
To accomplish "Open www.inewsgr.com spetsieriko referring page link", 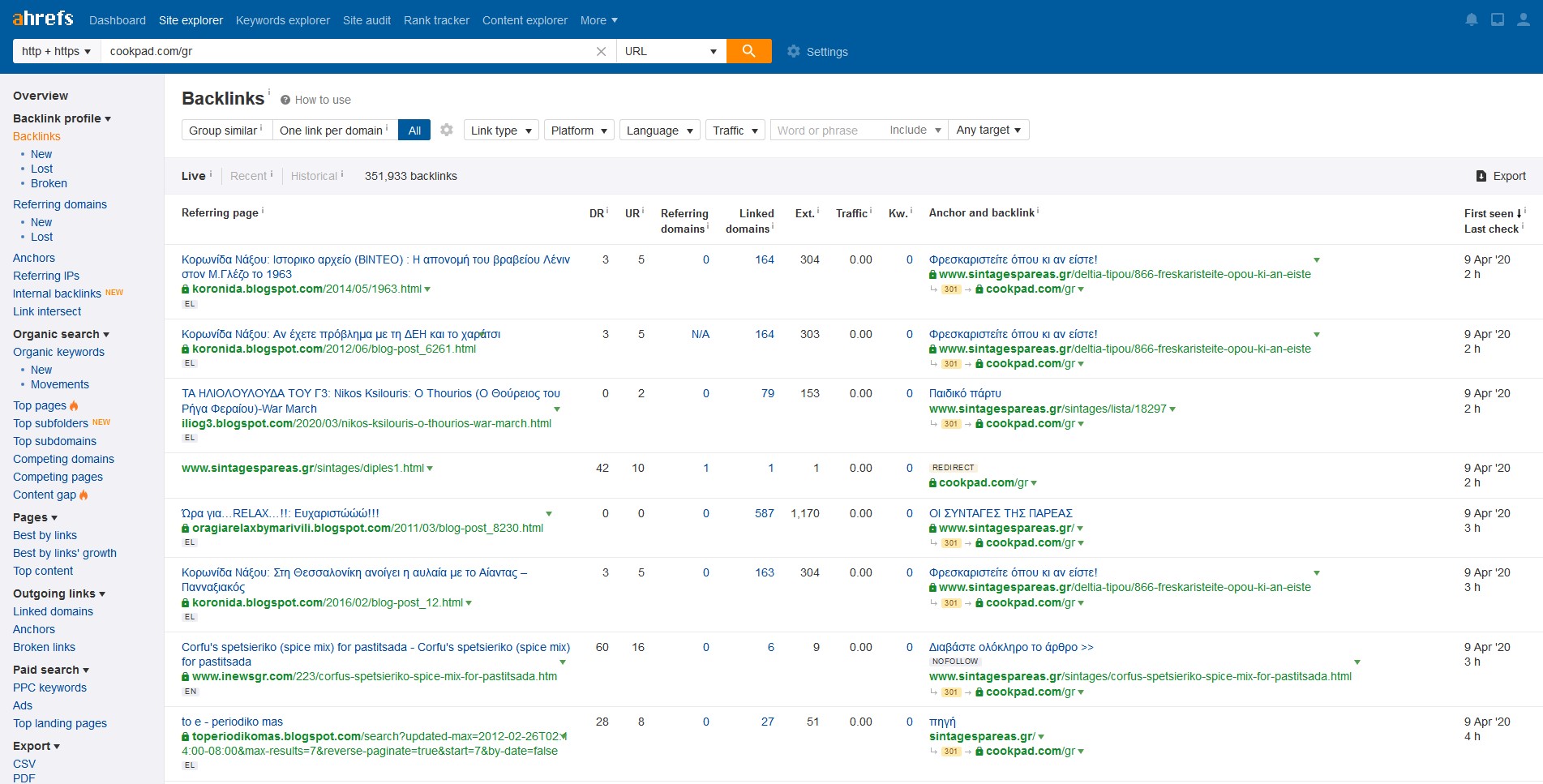I will [x=375, y=676].
